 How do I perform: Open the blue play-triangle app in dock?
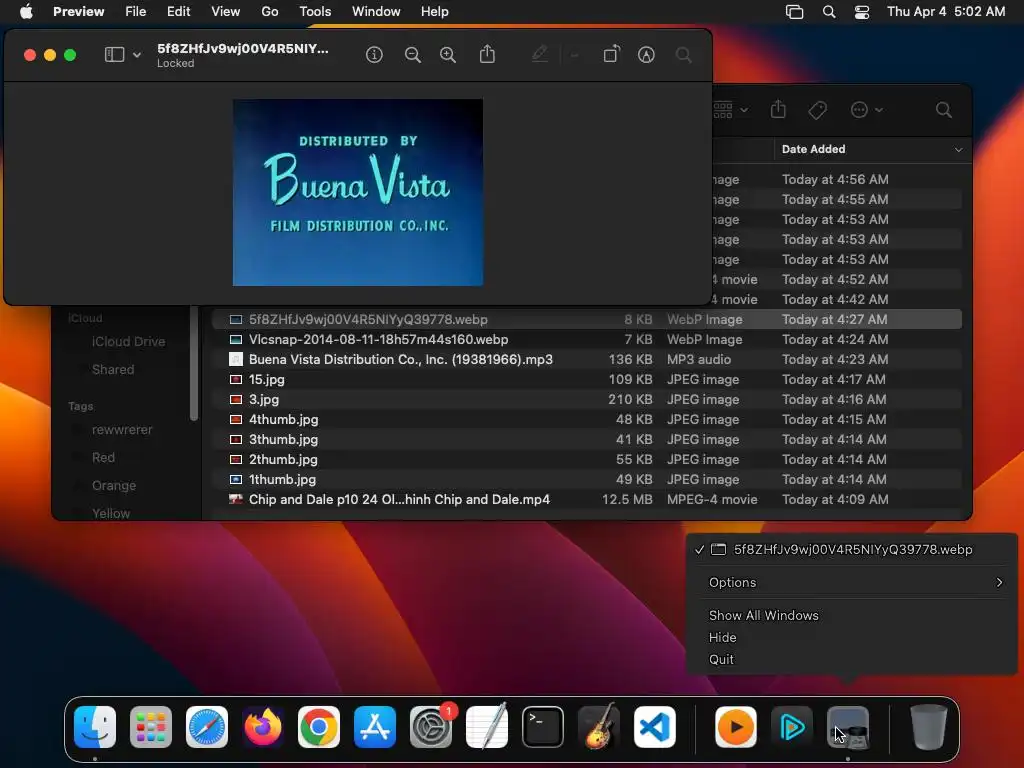pyautogui.click(x=792, y=727)
